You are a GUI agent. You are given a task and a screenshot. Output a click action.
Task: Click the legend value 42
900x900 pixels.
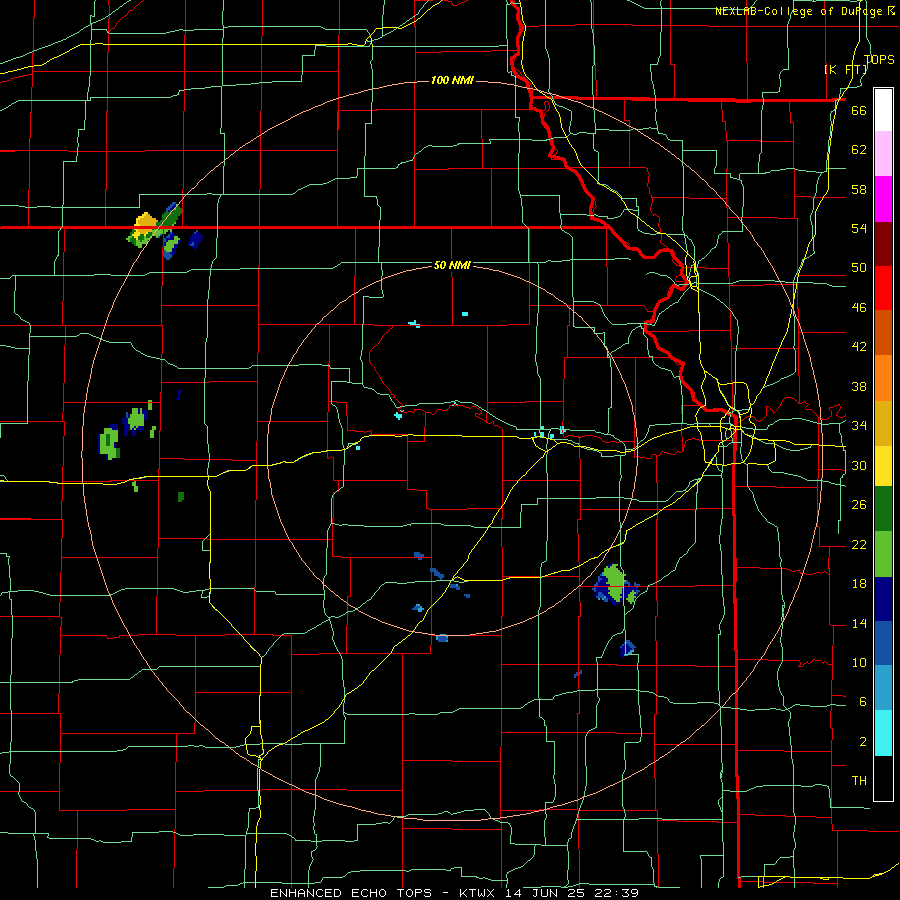(x=859, y=347)
